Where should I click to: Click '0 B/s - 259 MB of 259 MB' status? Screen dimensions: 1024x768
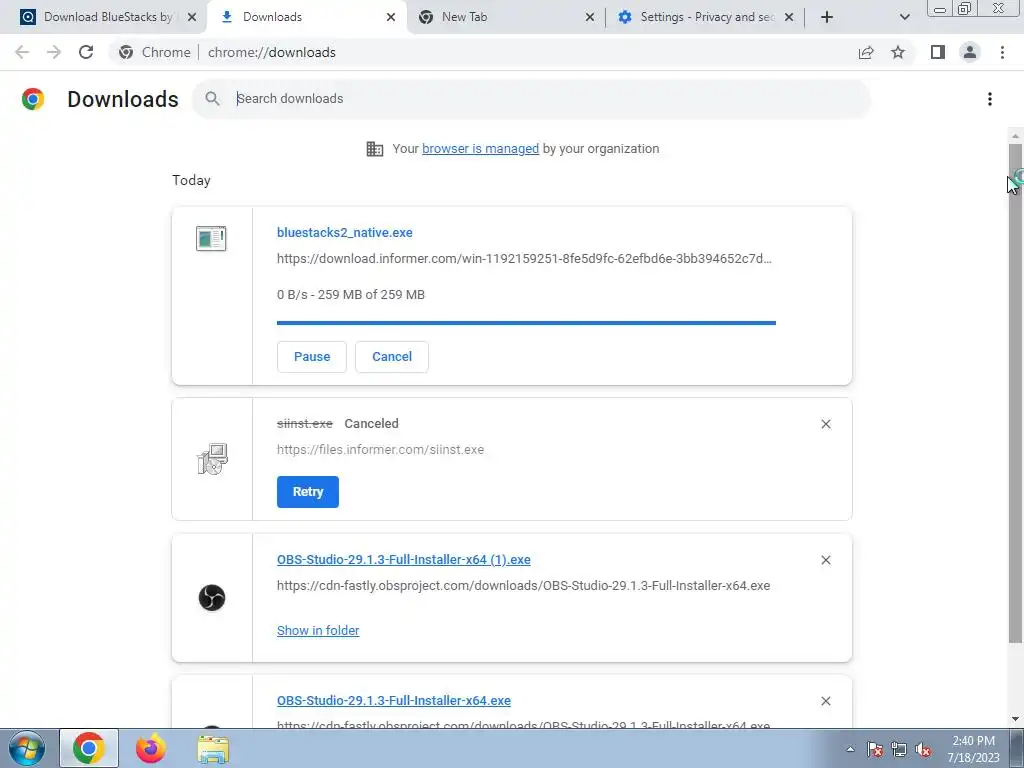click(x=351, y=295)
